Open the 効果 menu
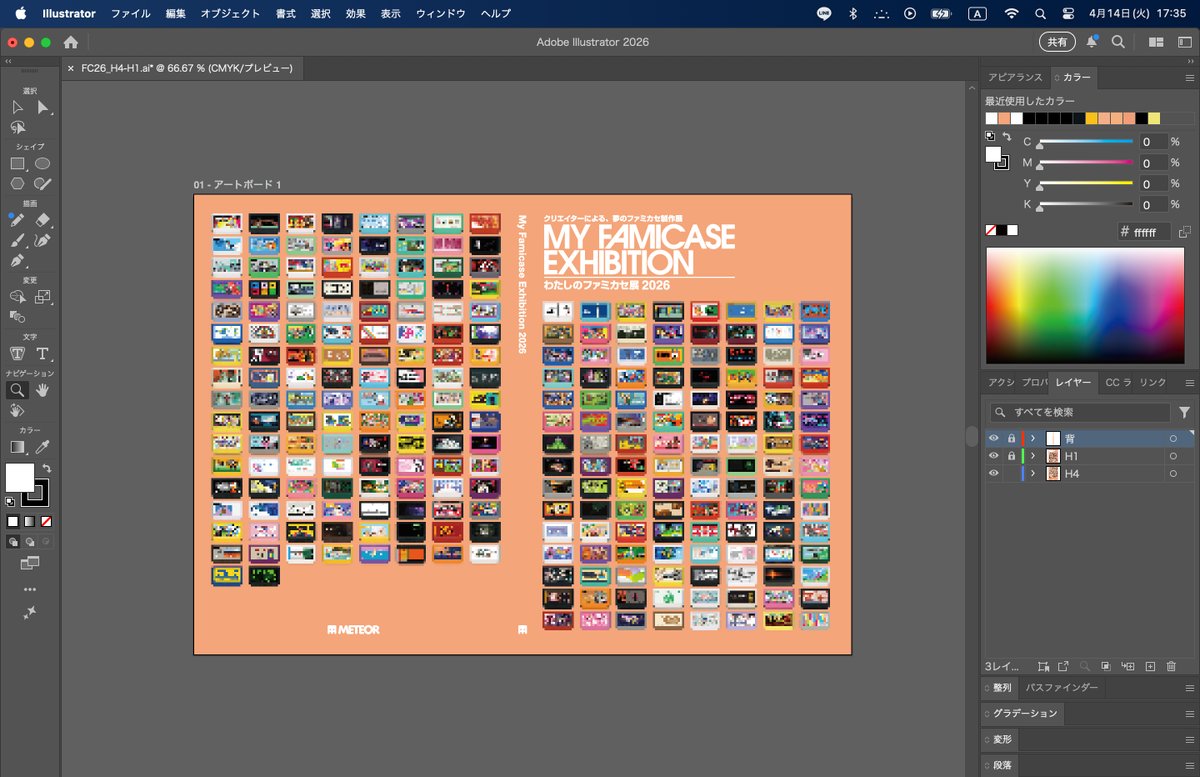1200x777 pixels. (x=356, y=14)
